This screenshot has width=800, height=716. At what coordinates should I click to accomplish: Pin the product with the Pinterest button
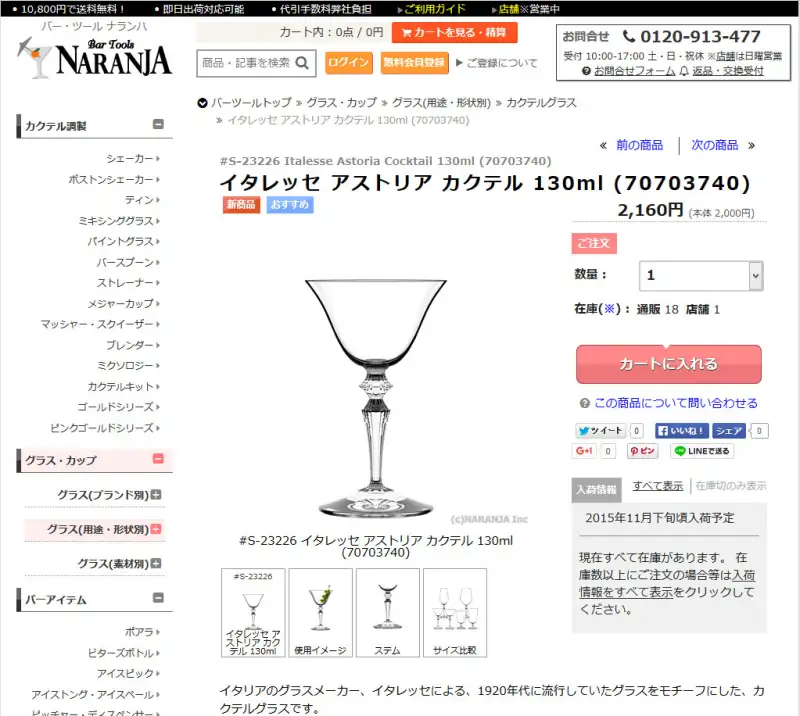pos(642,451)
